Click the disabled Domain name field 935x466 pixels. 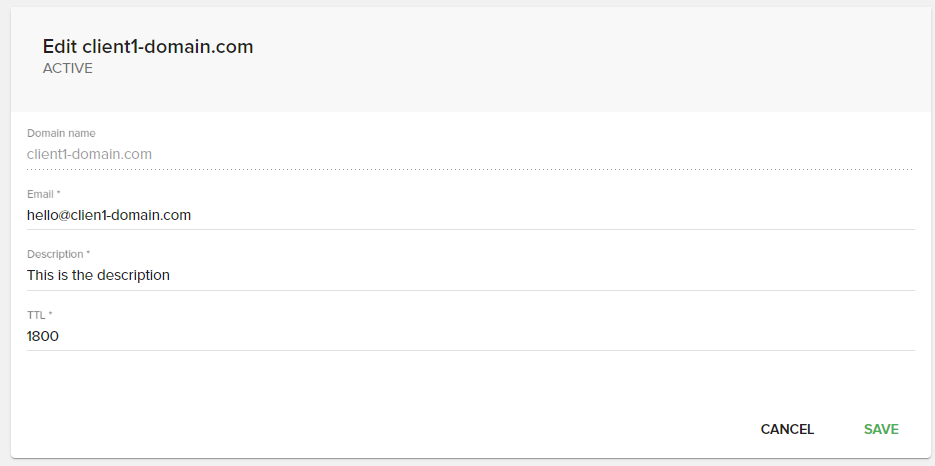click(470, 154)
